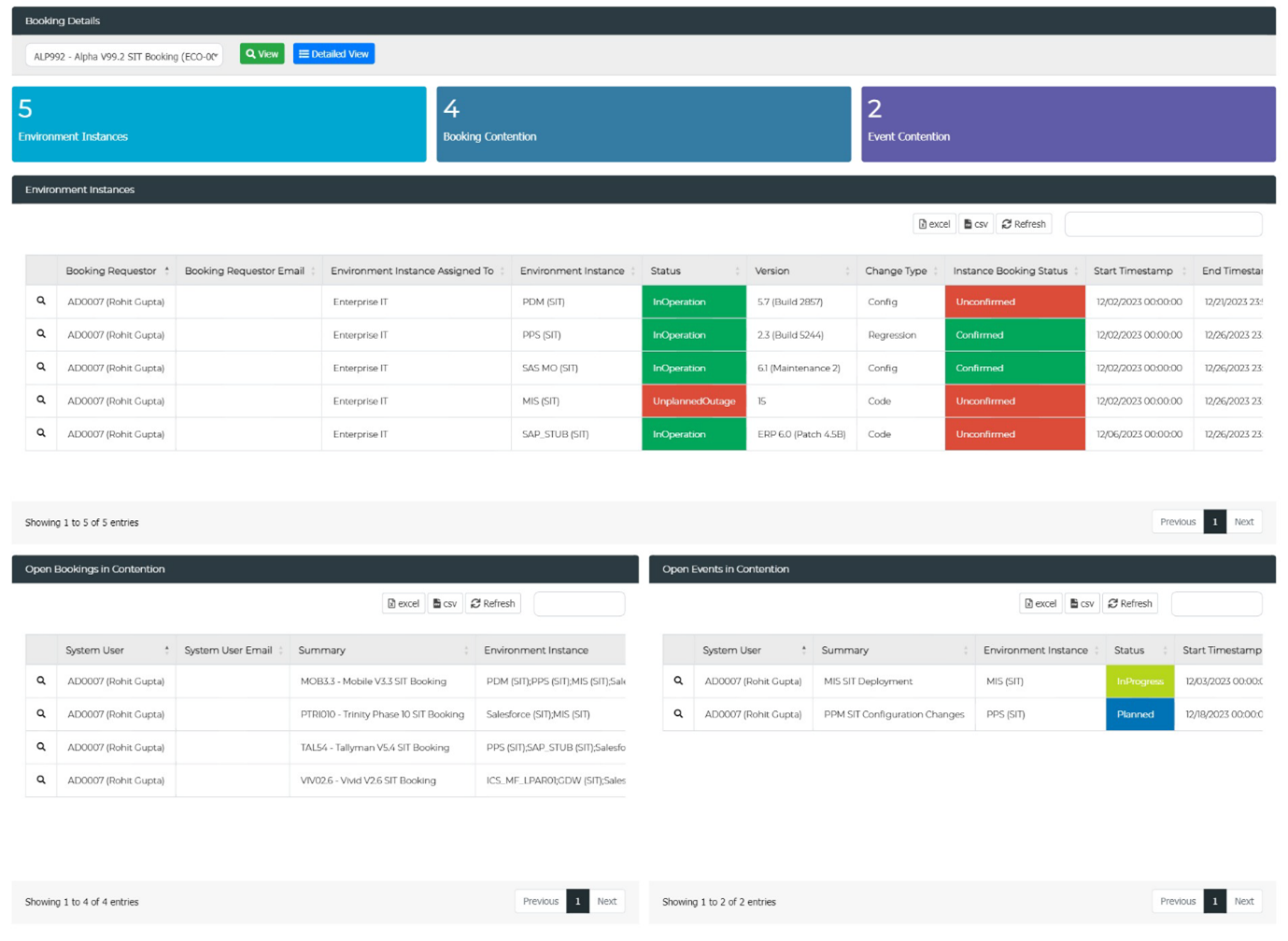
Task: View details of TAL54 Tallyman booking via magnifier
Action: click(41, 747)
